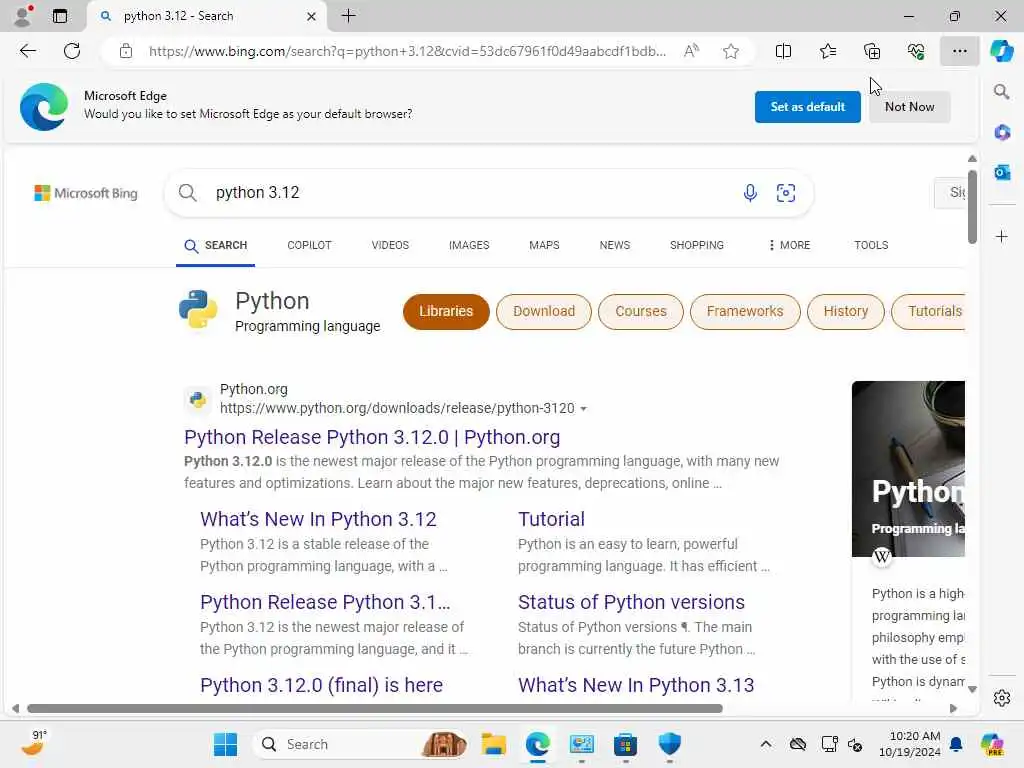Viewport: 1024px width, 768px height.
Task: Switch to SHOPPING tab
Action: coord(696,245)
